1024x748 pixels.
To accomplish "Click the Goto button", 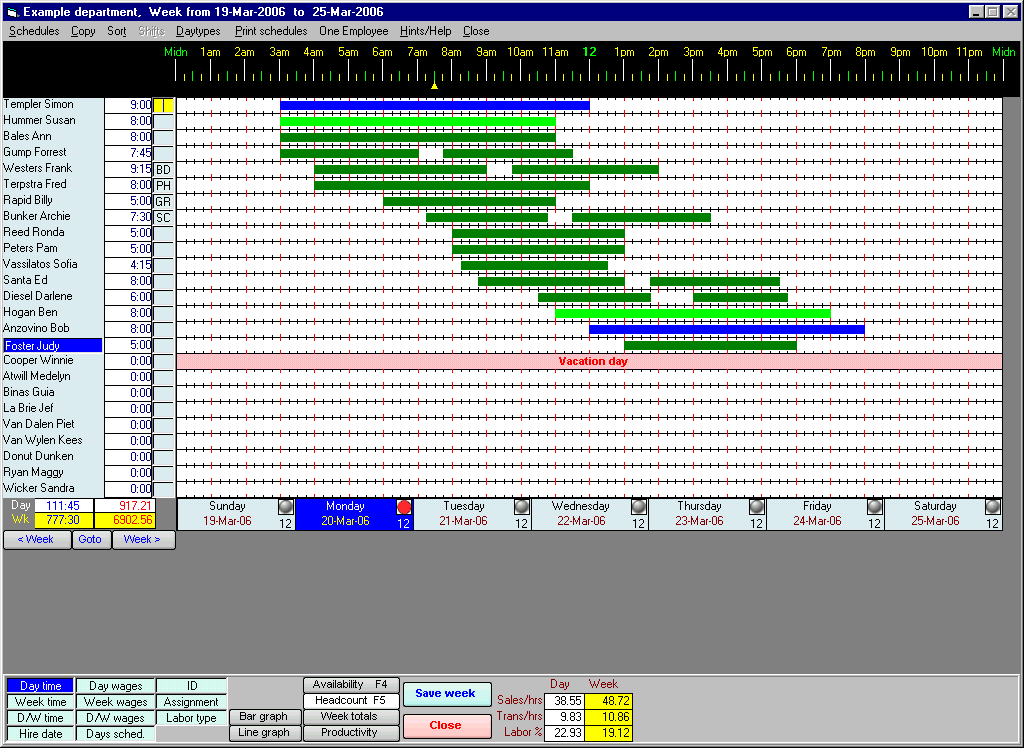I will click(90, 539).
